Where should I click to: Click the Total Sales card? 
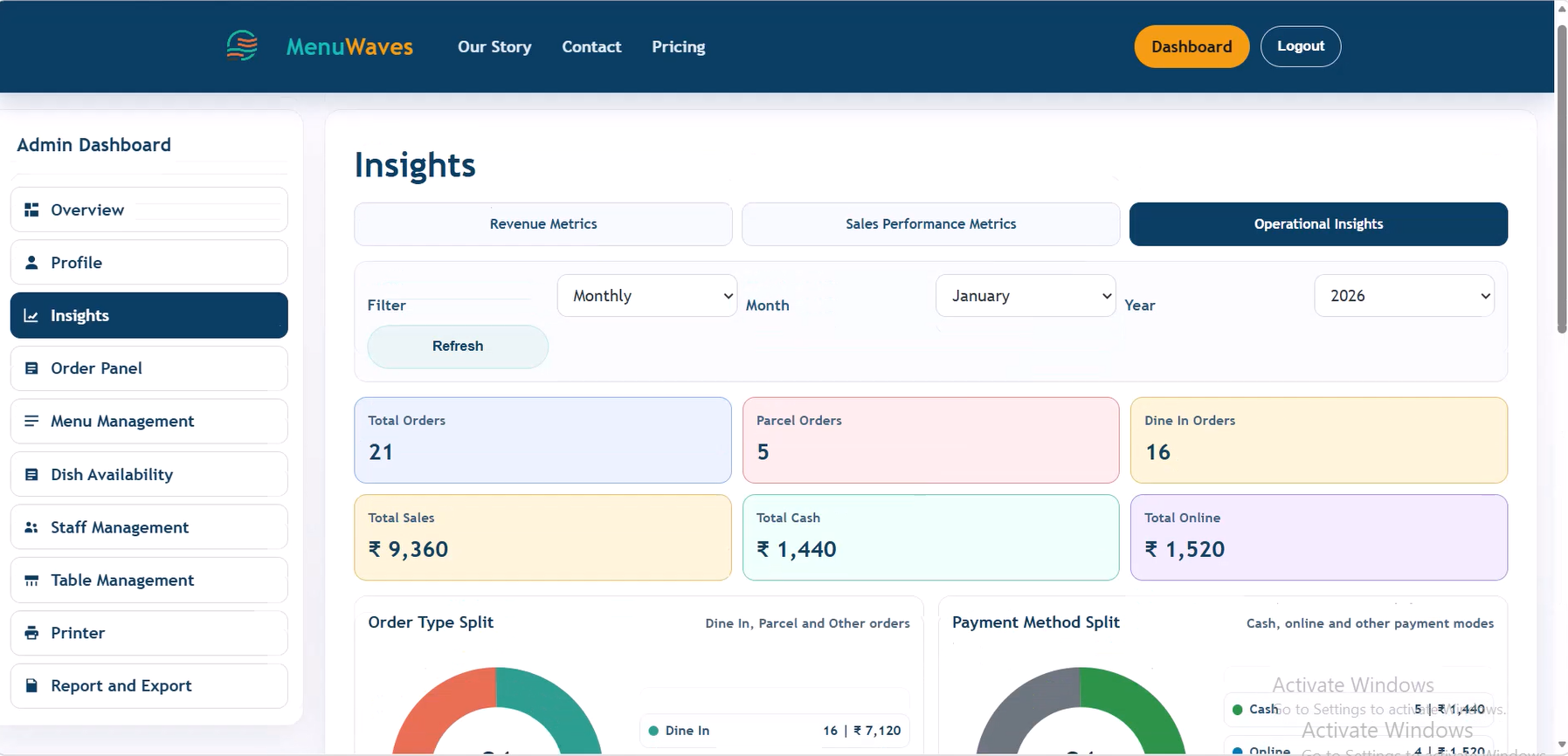(542, 538)
